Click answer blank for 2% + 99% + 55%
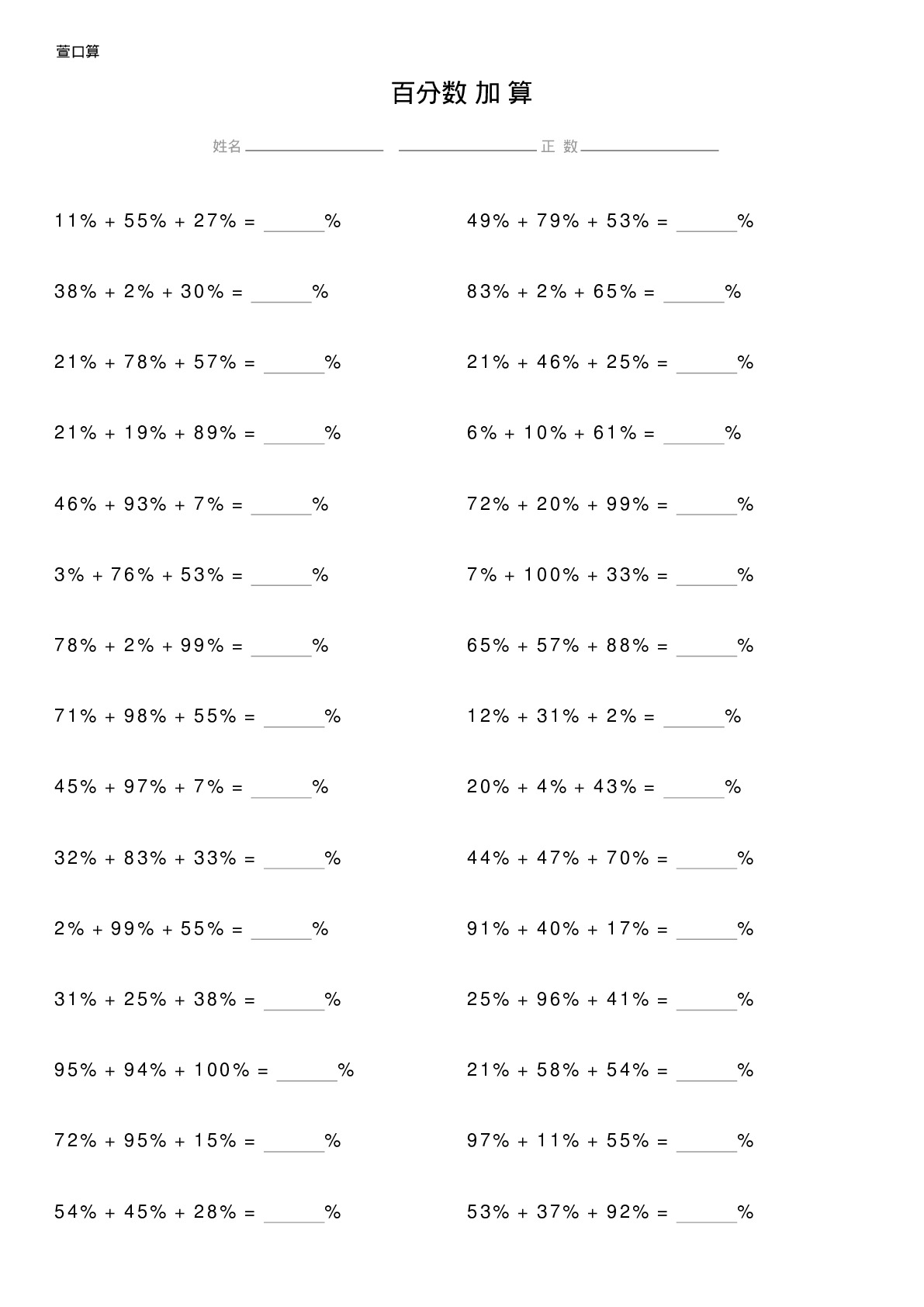Image resolution: width=924 pixels, height=1307 pixels. 281,931
